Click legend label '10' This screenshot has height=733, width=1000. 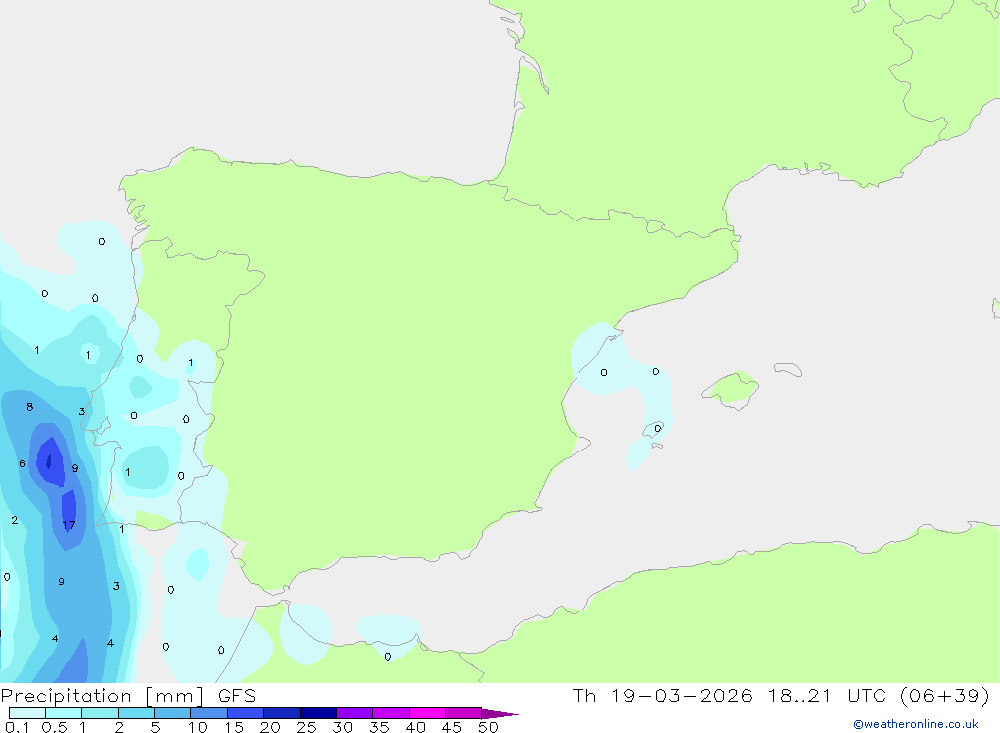[197, 727]
